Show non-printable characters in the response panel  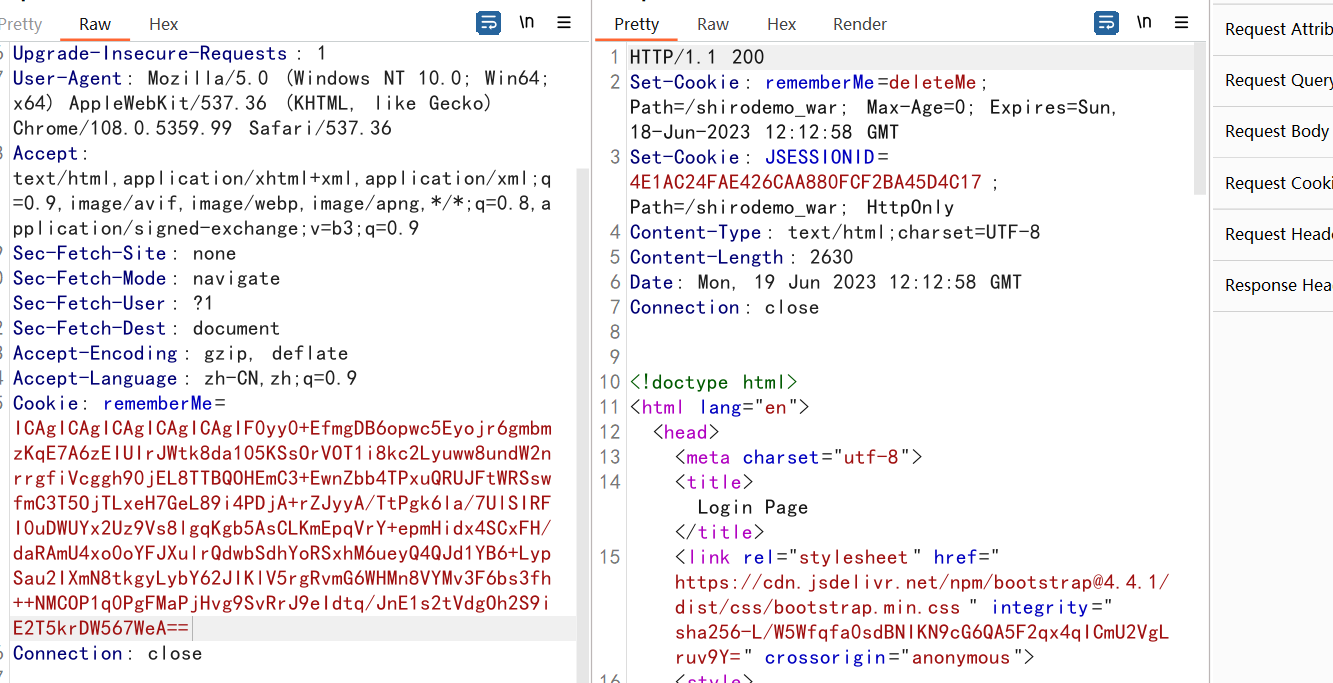coord(1144,23)
